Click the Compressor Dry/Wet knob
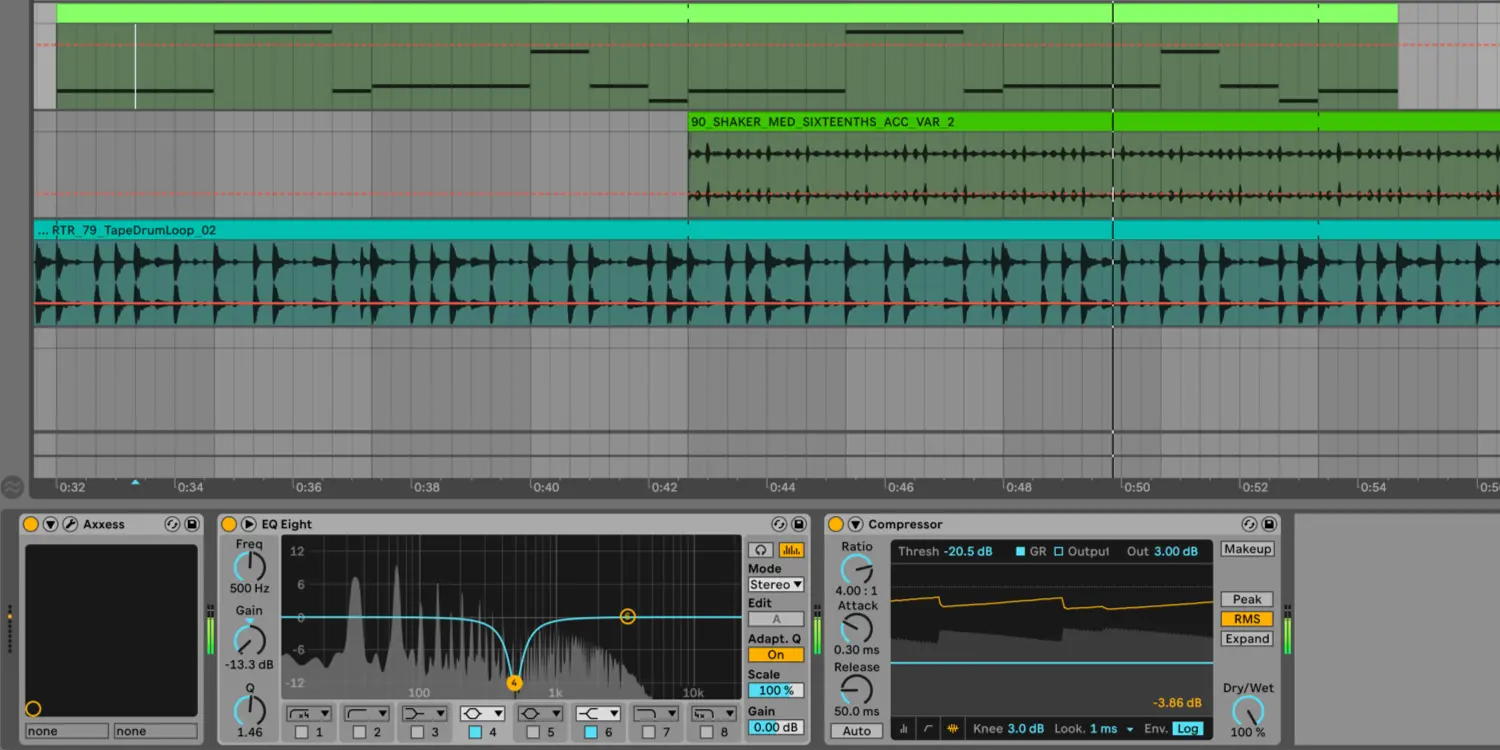The width and height of the screenshot is (1500, 750). 1248,711
